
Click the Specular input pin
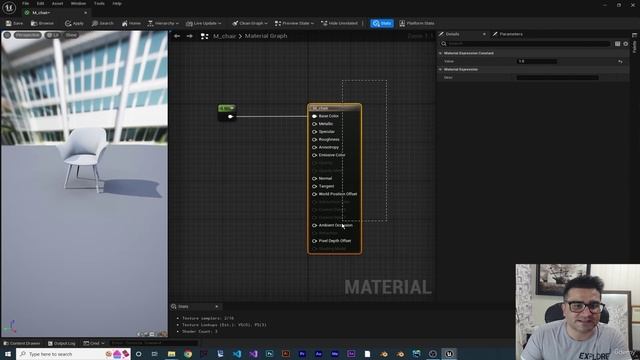click(315, 132)
